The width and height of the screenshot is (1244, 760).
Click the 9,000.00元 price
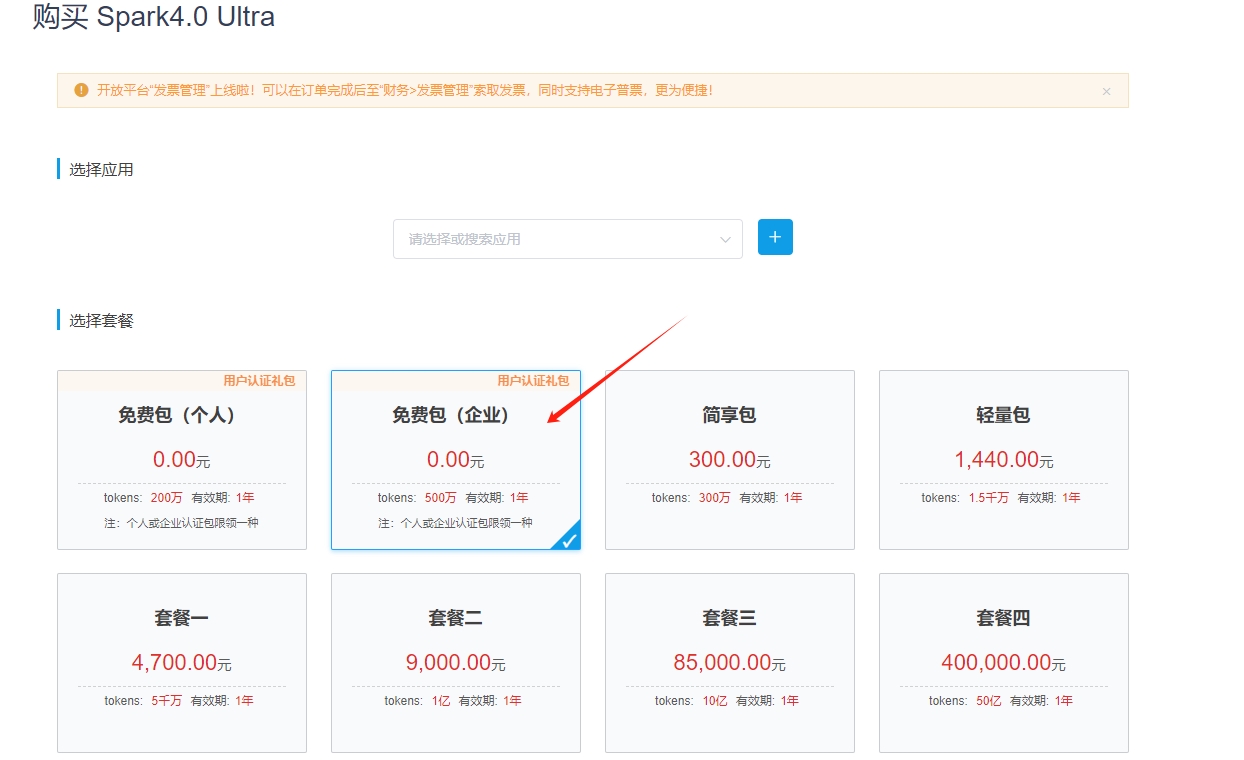[456, 663]
